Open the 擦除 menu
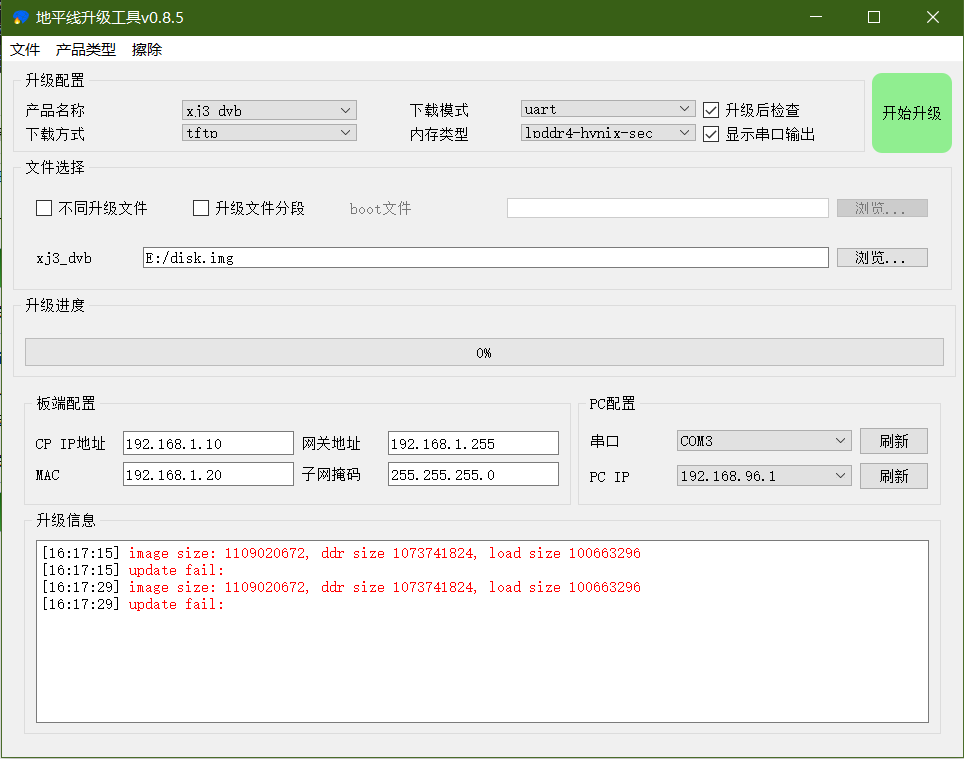Image resolution: width=964 pixels, height=759 pixels. 147,49
